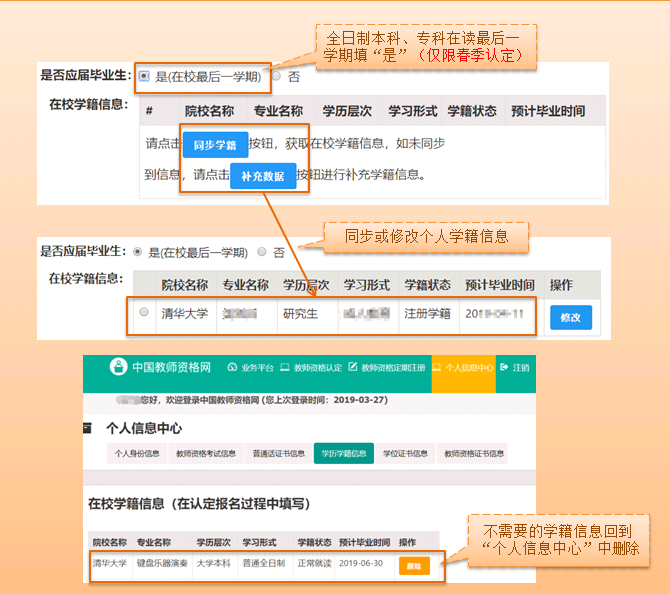Switch to 教师资格考试信息 tab
This screenshot has width=670, height=594.
206,453
